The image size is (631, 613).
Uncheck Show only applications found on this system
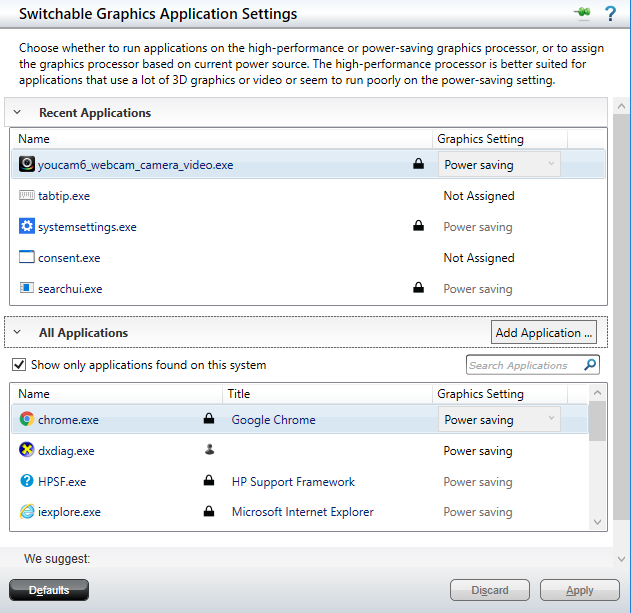click(x=18, y=365)
